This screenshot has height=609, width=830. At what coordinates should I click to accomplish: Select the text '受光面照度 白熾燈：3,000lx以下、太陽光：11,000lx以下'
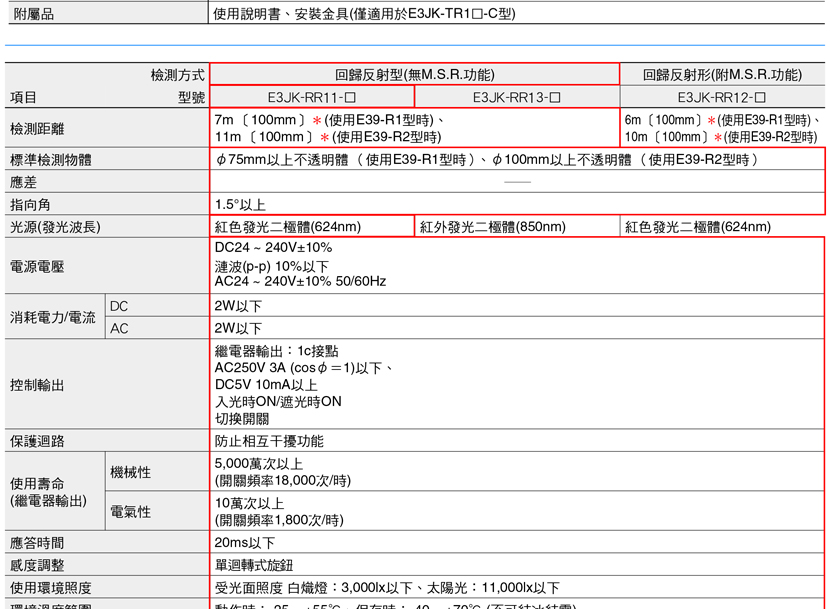tap(387, 588)
